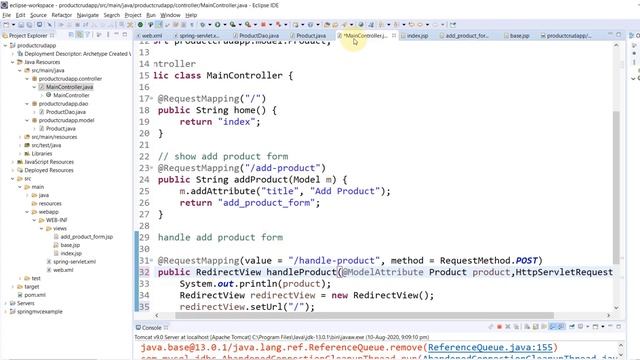Viewport: 640px width, 360px height.
Task: Open the Run button dropdown arrow
Action: point(224,24)
